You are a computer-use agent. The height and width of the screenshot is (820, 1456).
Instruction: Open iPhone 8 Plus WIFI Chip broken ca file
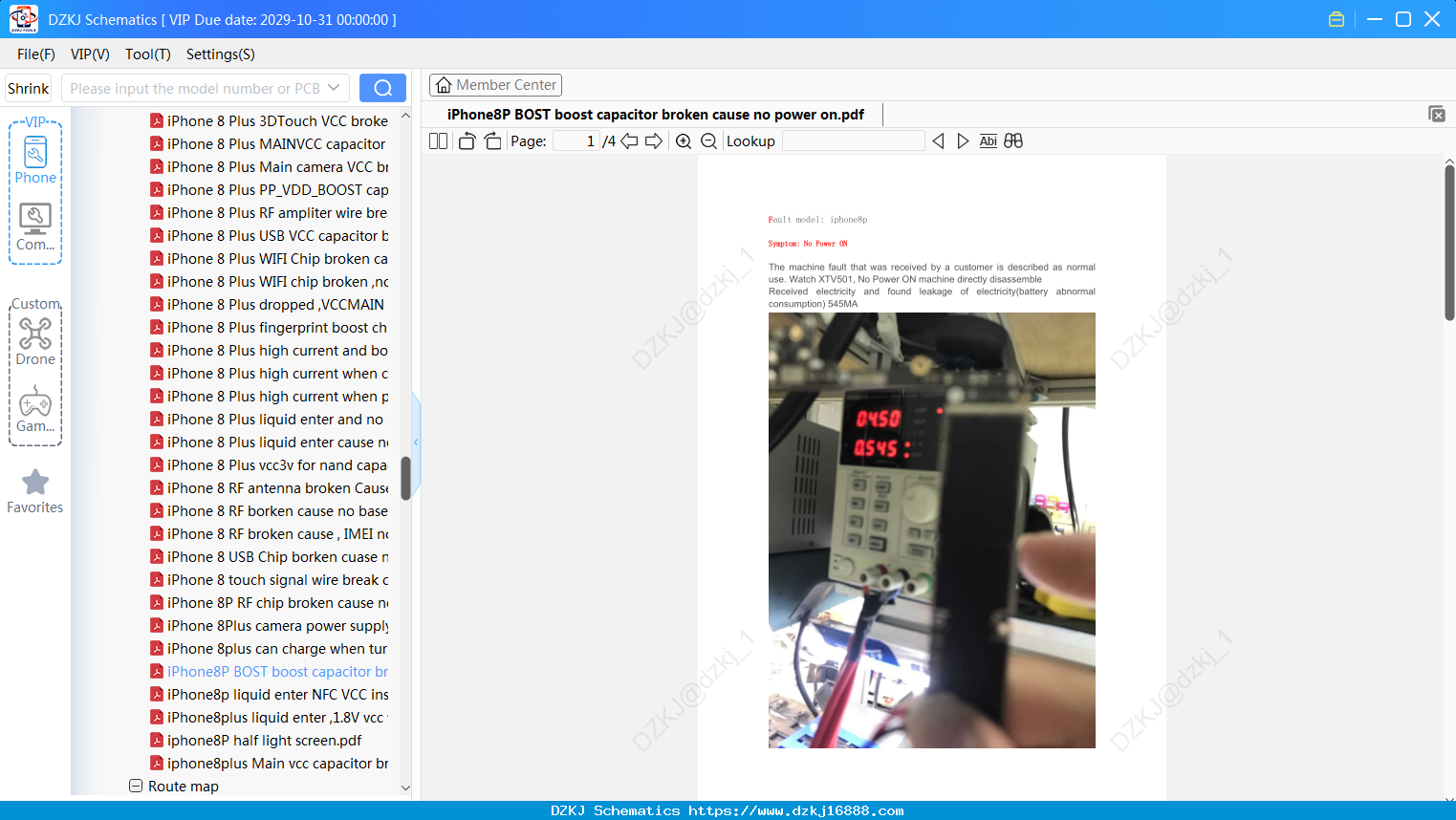(278, 258)
